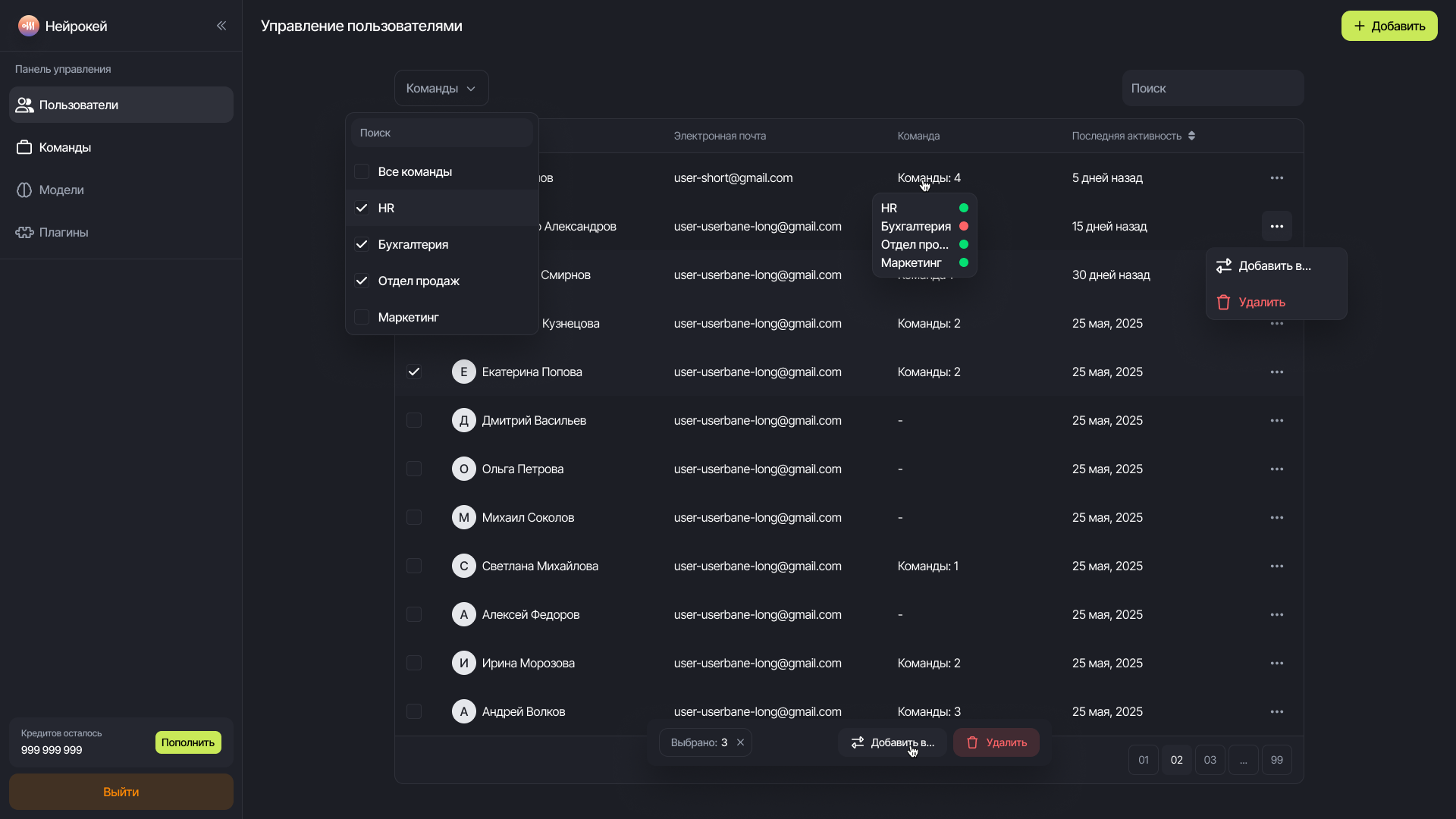The height and width of the screenshot is (819, 1456).
Task: Sort by Последняя активность arrows icon
Action: coord(1191,136)
